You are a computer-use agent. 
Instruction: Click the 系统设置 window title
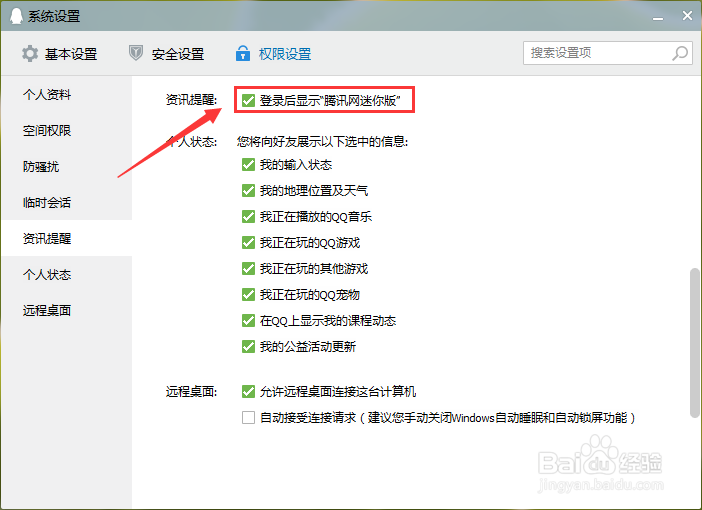[x=54, y=16]
